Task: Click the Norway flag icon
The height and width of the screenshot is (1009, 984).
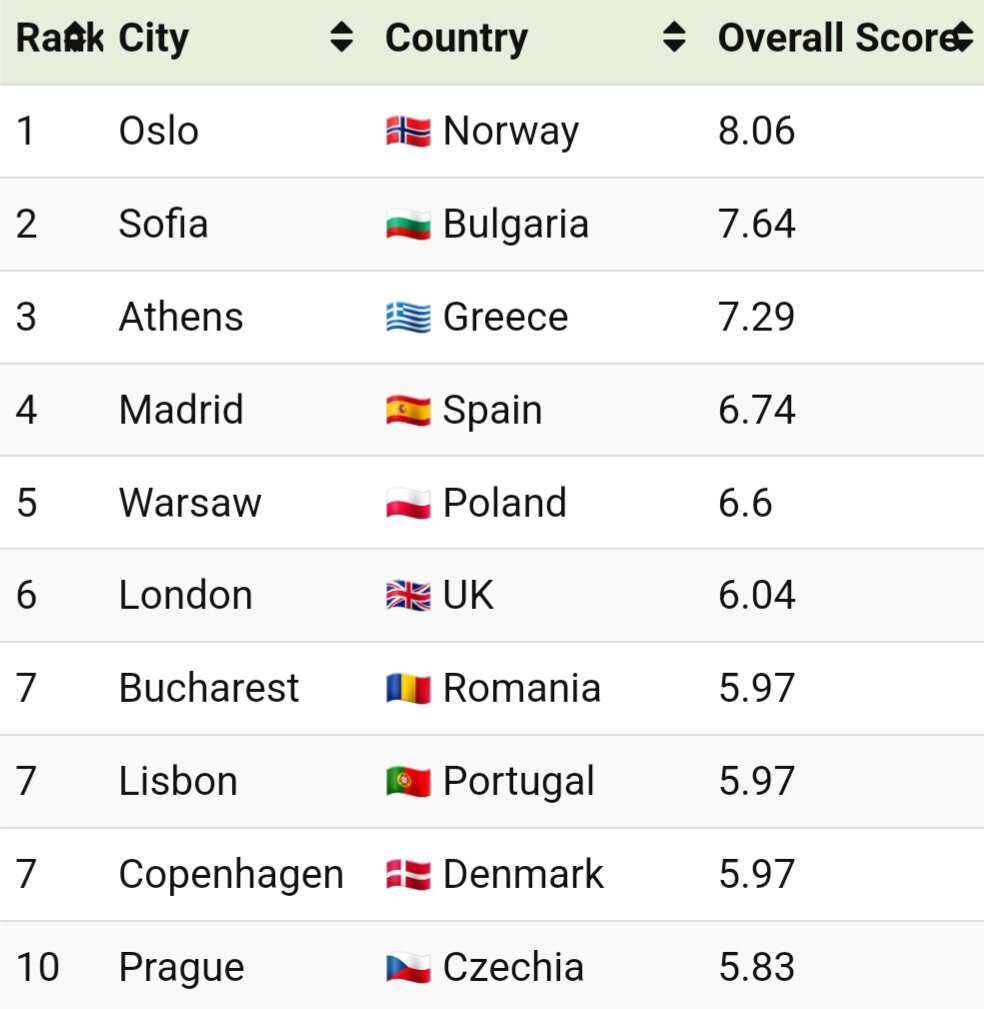Action: [x=408, y=131]
